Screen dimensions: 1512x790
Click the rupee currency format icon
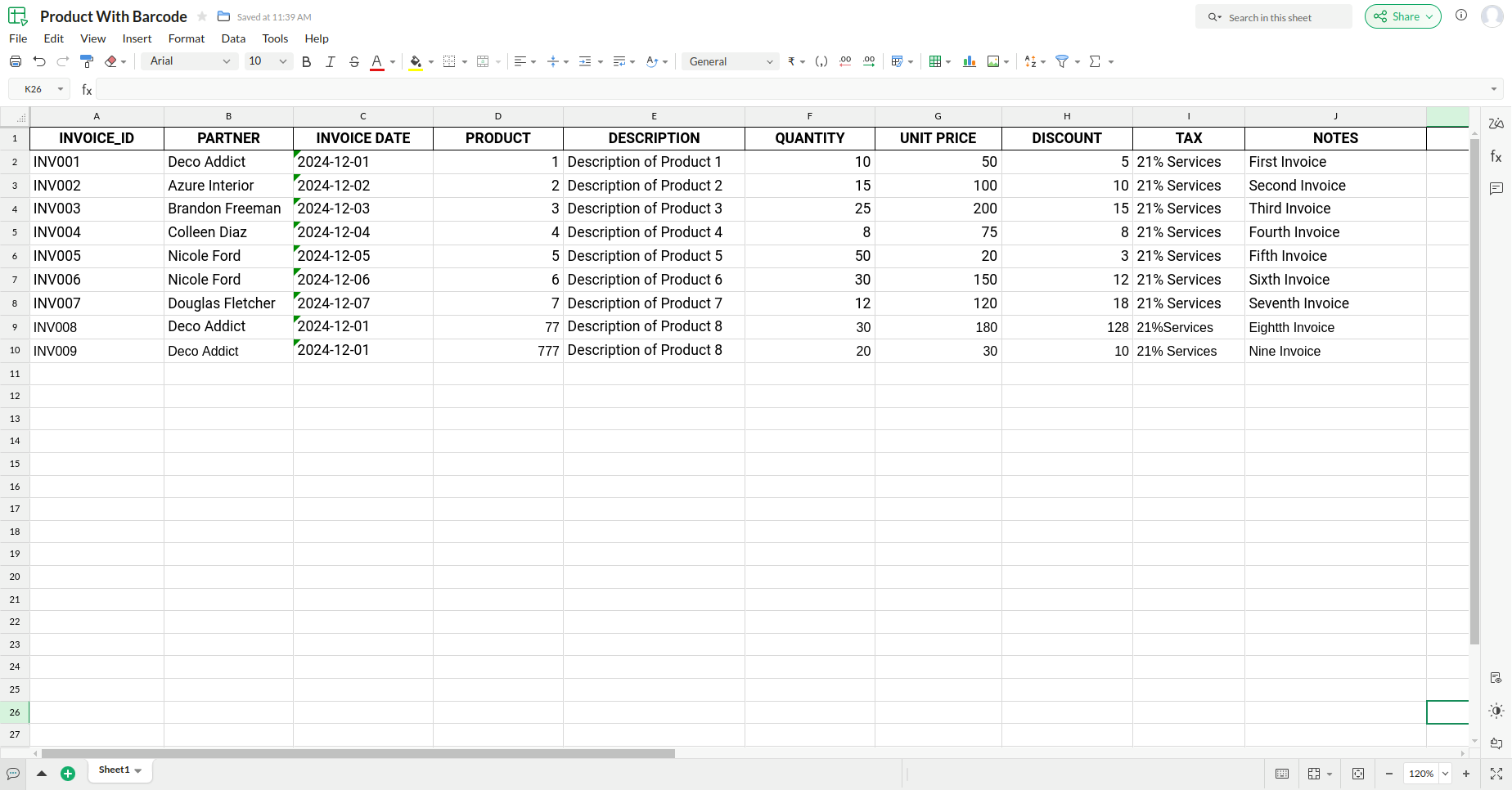[792, 61]
